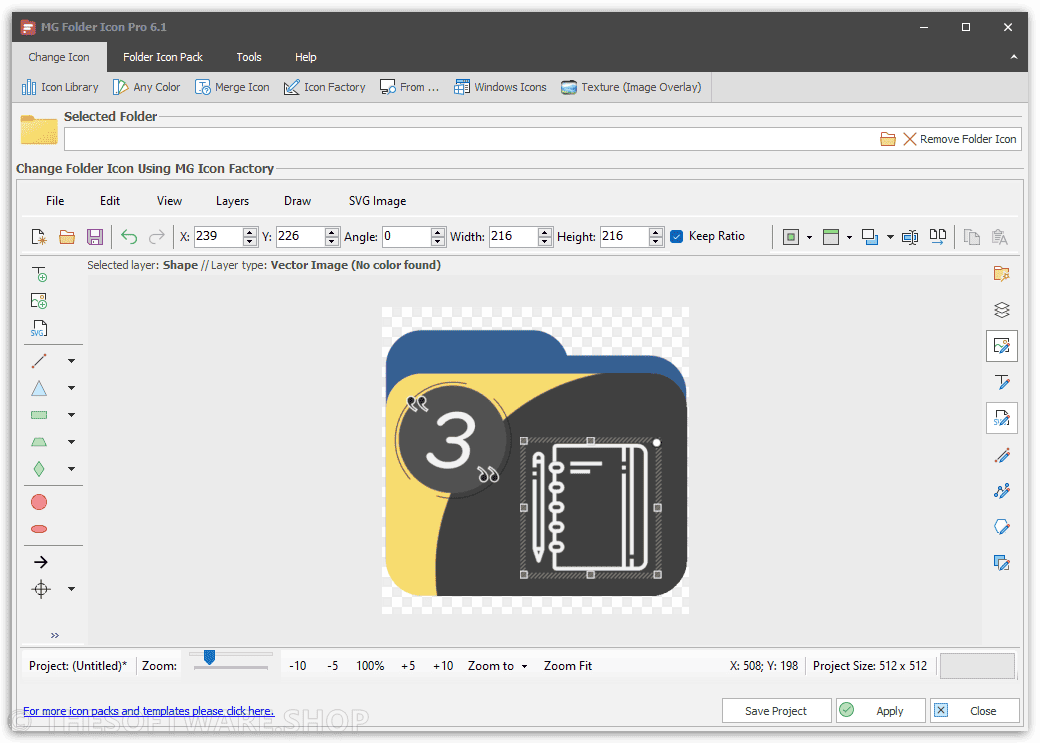Image resolution: width=1040 pixels, height=743 pixels.
Task: Zoom in by +10
Action: click(442, 666)
